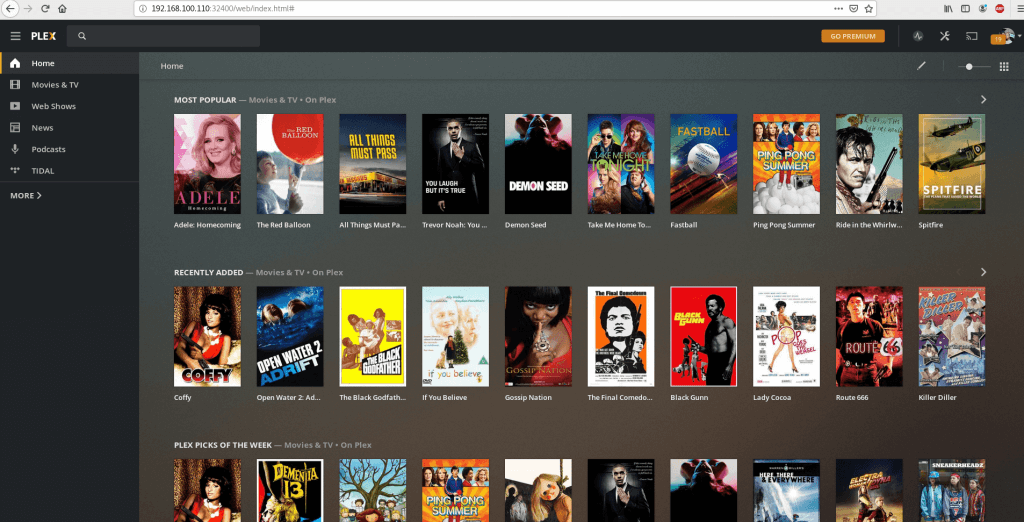
Task: Open the Fastball poster
Action: point(703,164)
